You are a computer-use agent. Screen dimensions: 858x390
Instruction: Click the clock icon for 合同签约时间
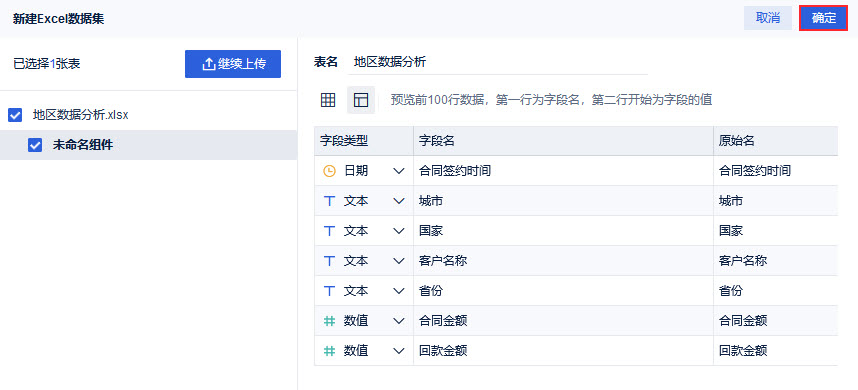(329, 171)
